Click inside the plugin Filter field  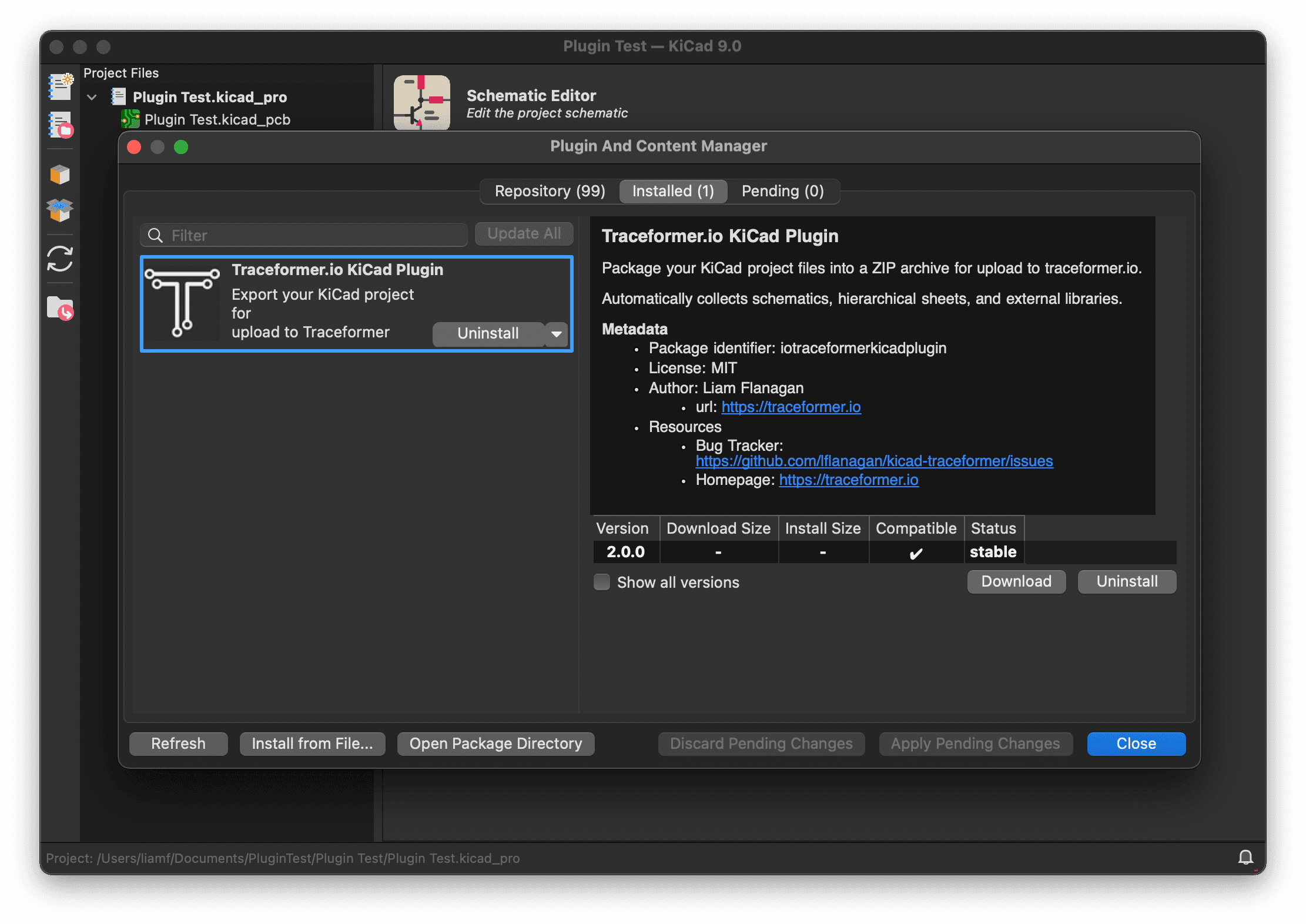[306, 235]
